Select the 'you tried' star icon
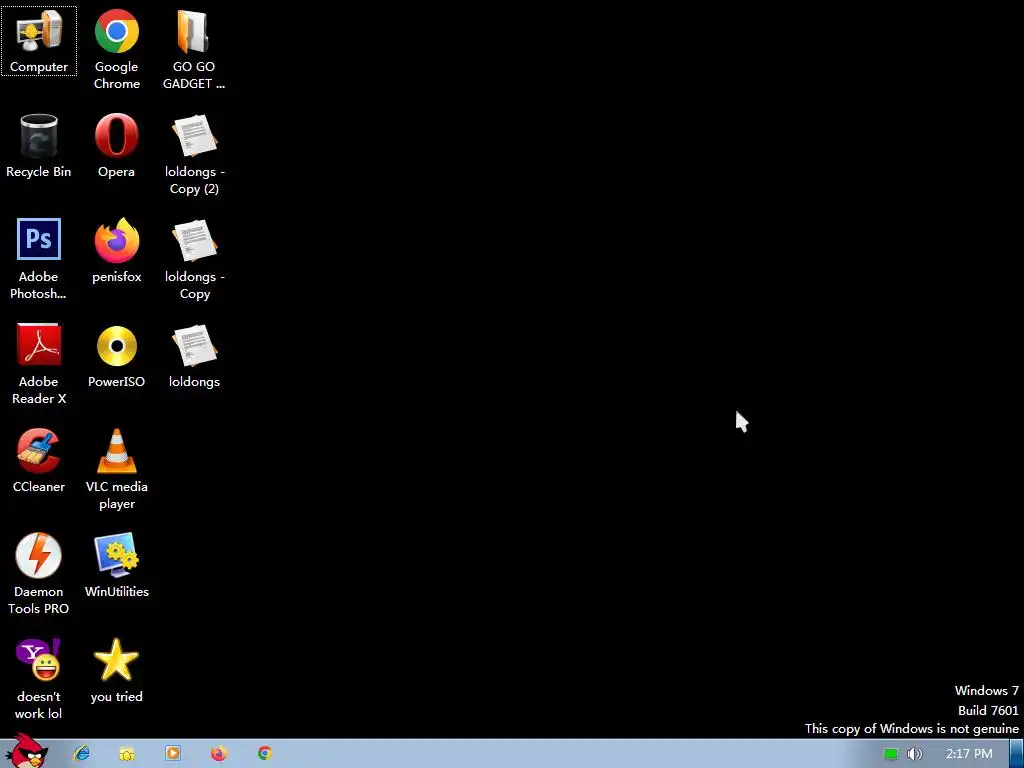The image size is (1024, 768). pos(116,671)
